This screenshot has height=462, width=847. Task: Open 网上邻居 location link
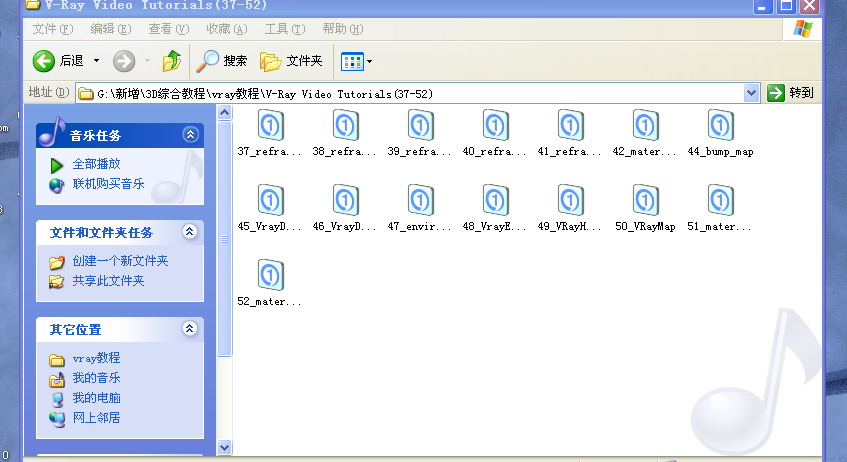coord(96,418)
